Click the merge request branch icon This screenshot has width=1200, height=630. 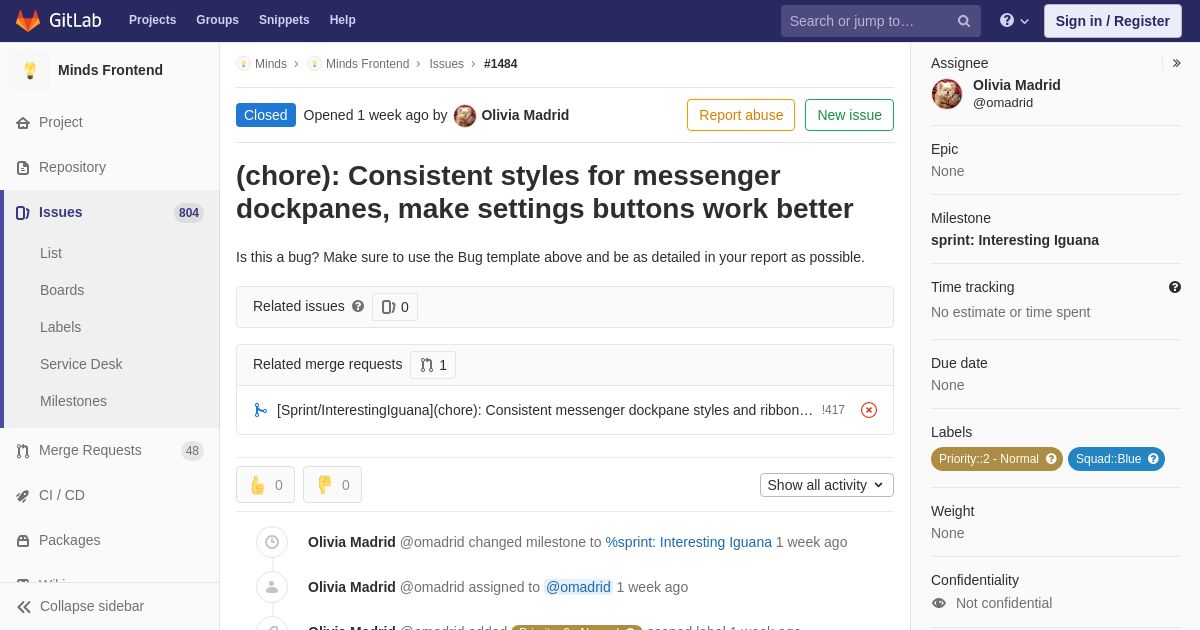click(x=261, y=410)
